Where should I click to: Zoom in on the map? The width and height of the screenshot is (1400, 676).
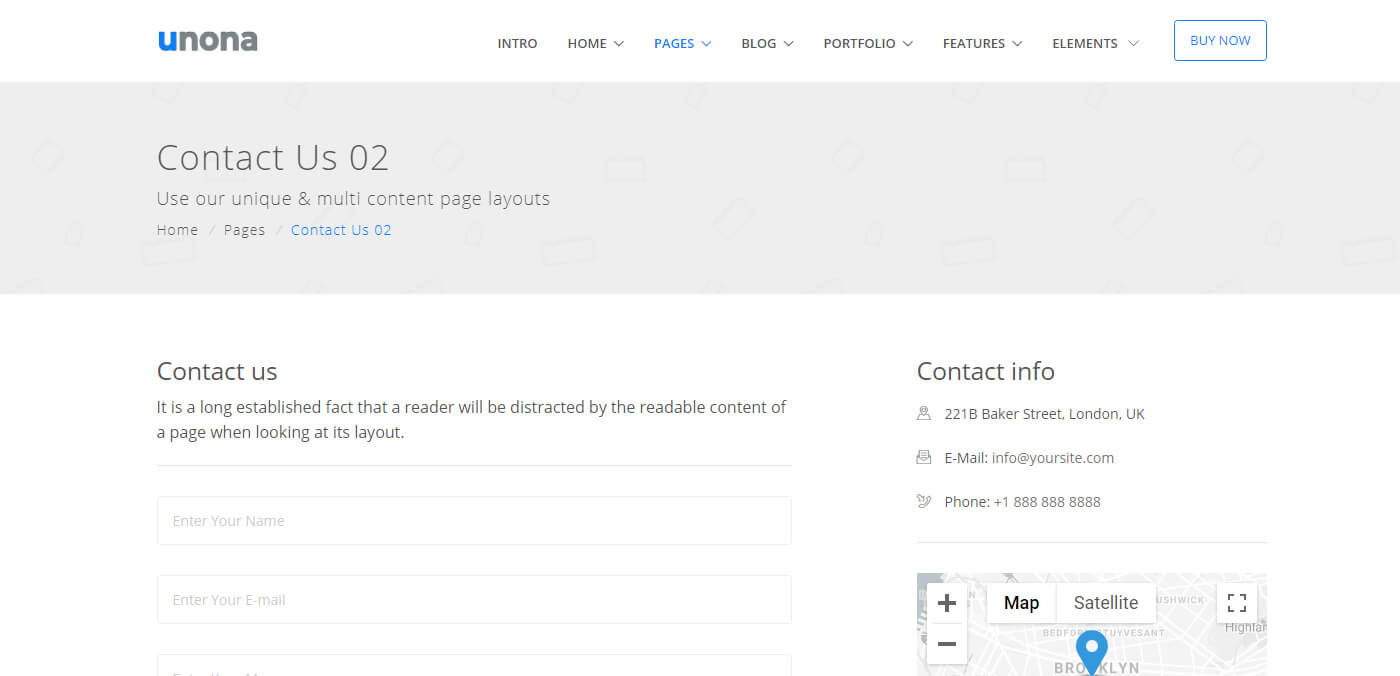coord(947,603)
